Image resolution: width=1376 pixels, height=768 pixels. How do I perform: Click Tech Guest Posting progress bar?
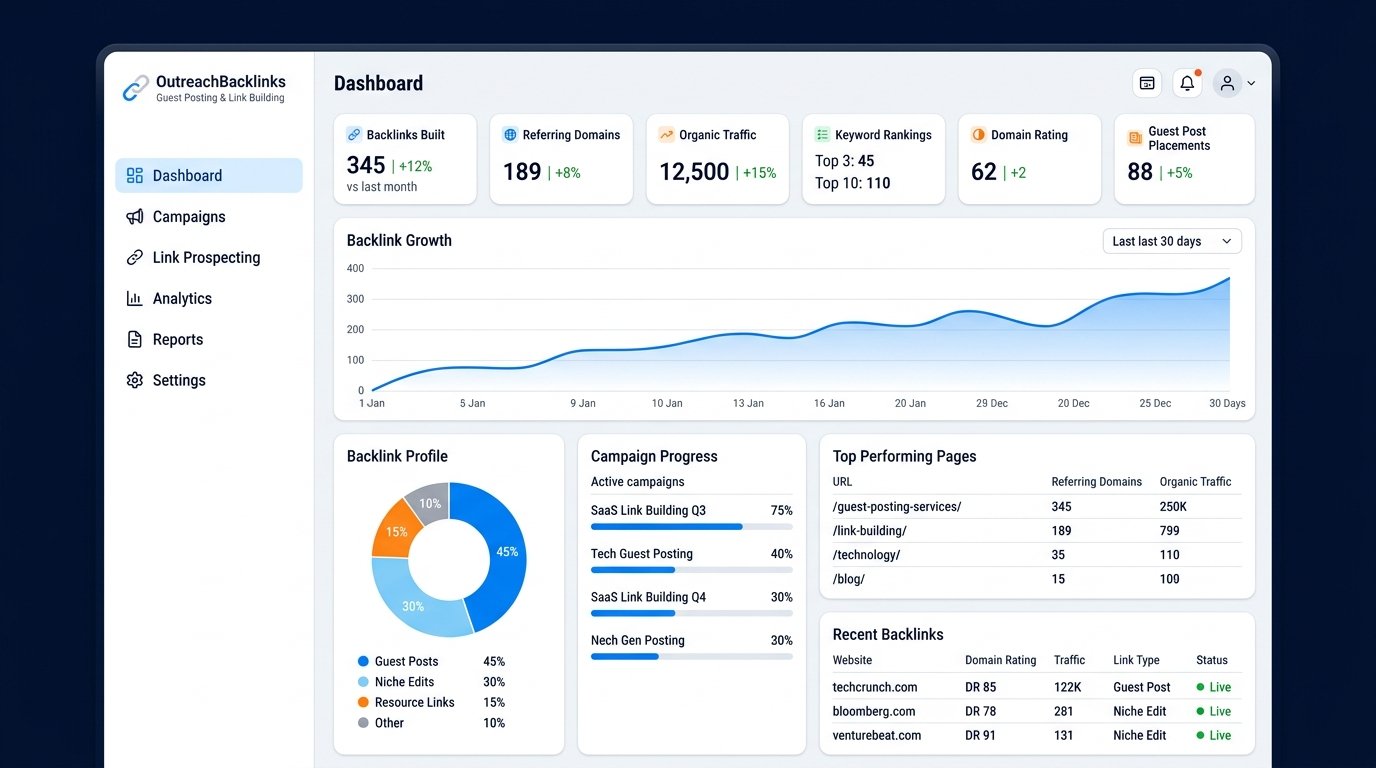point(692,570)
